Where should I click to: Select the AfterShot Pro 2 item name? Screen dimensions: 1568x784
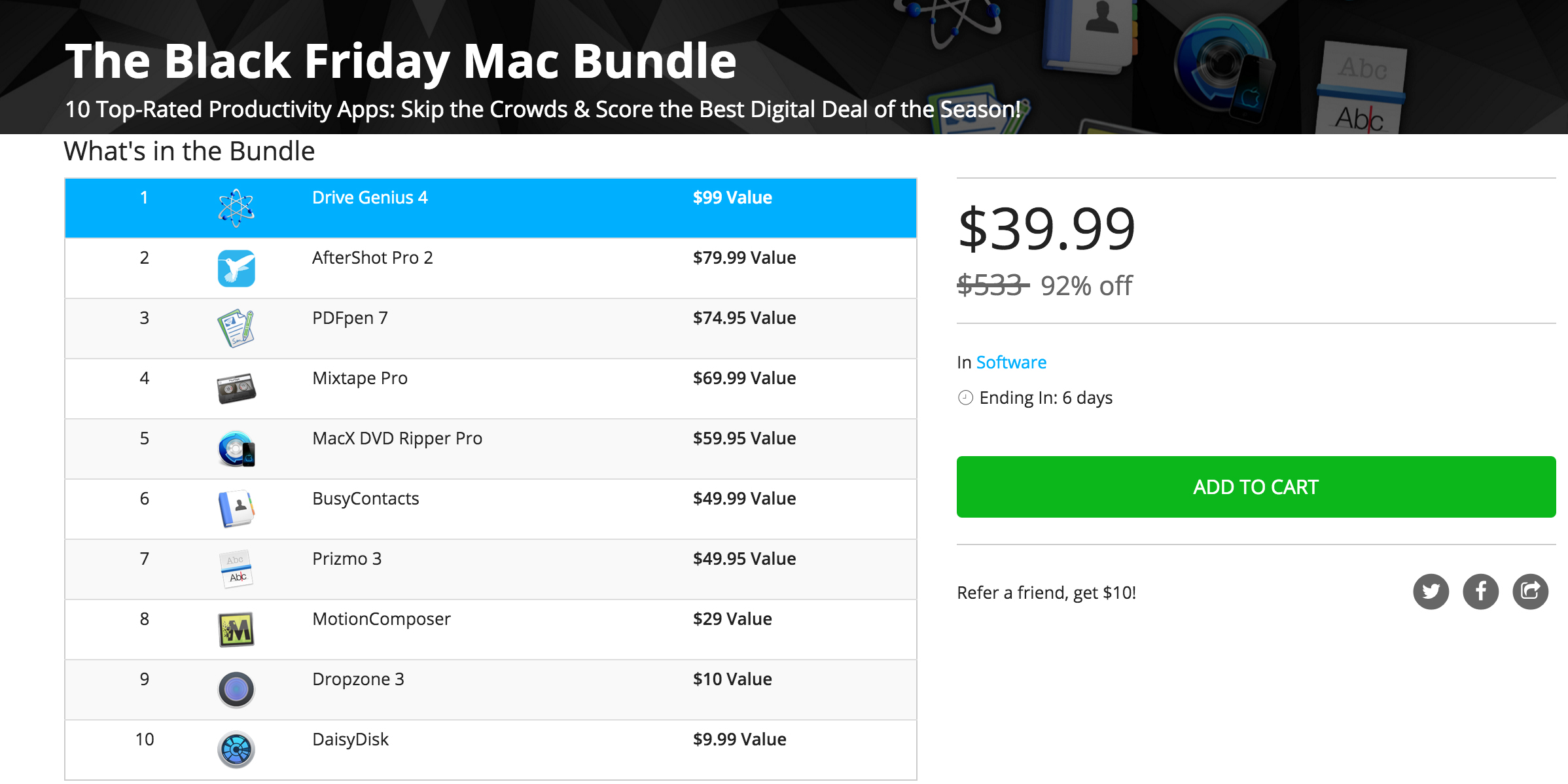[372, 258]
